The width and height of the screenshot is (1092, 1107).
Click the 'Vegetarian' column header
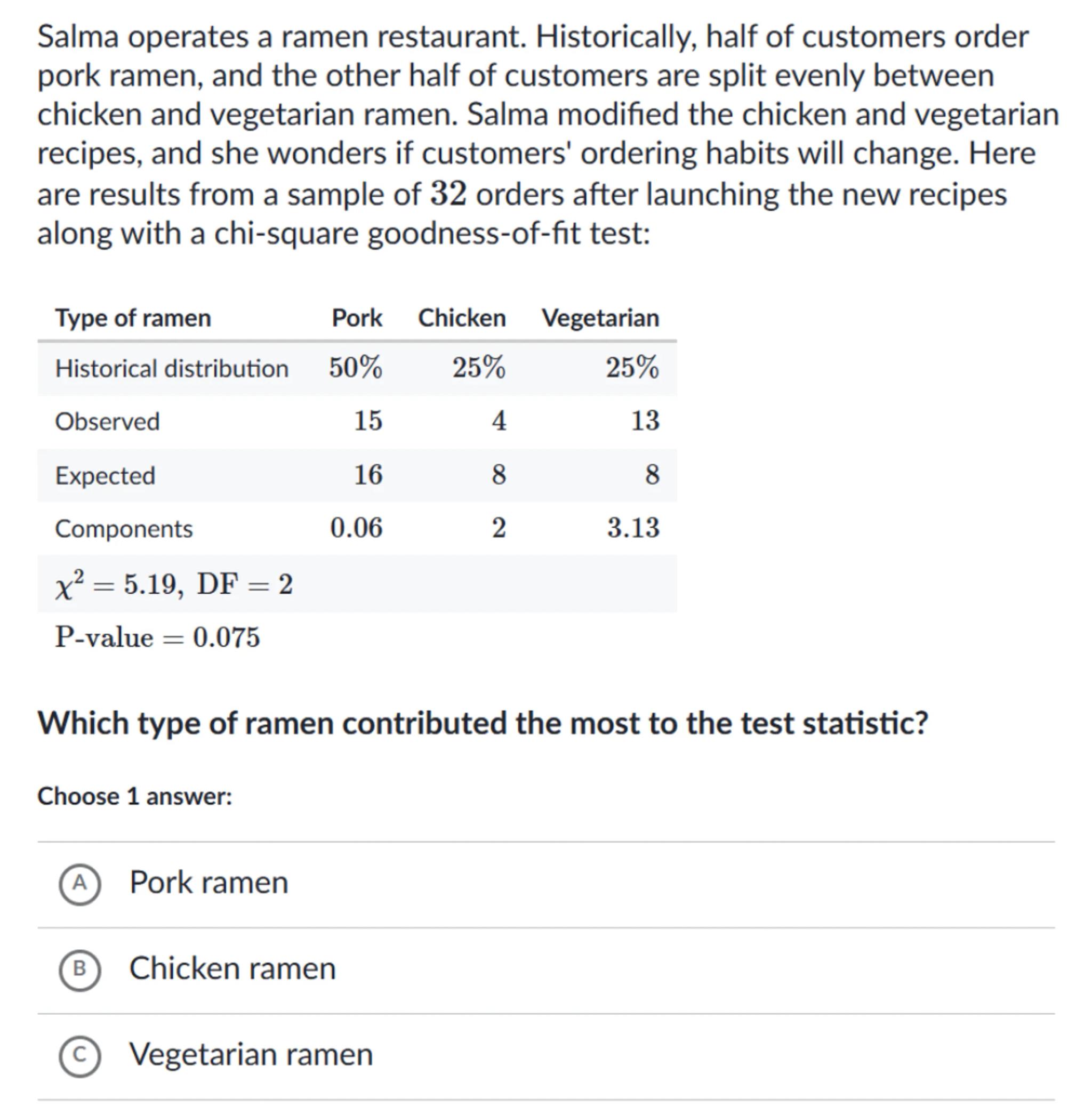point(600,318)
